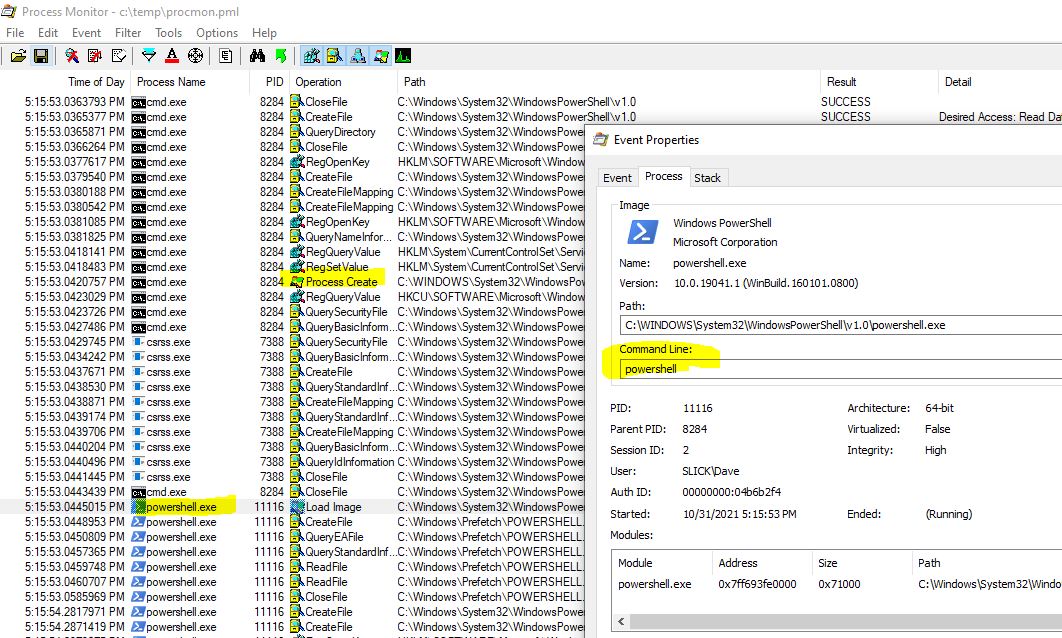This screenshot has width=1062, height=638.
Task: Open the Process Tree toolbar icon
Action: tap(226, 56)
